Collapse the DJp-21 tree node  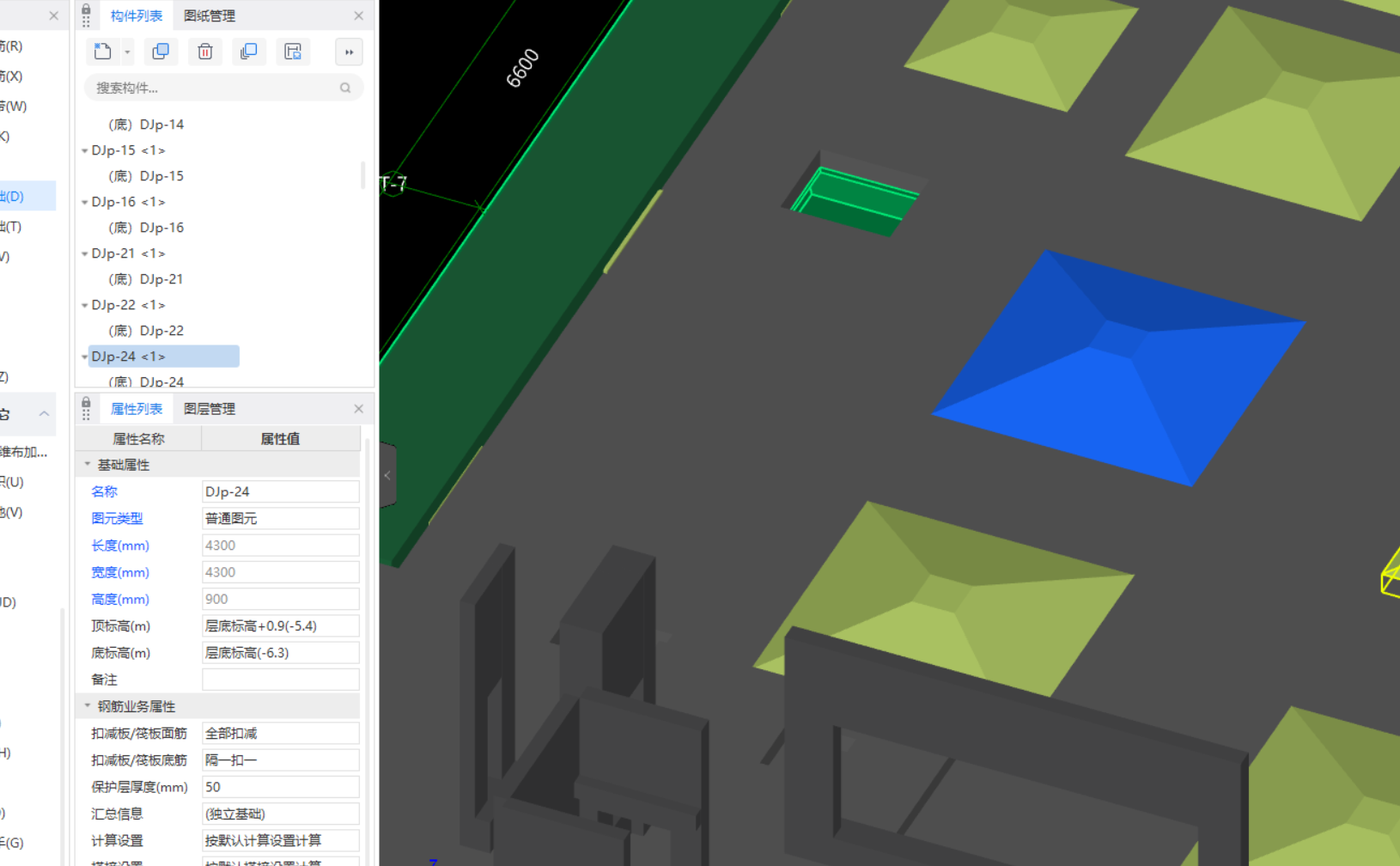point(85,253)
